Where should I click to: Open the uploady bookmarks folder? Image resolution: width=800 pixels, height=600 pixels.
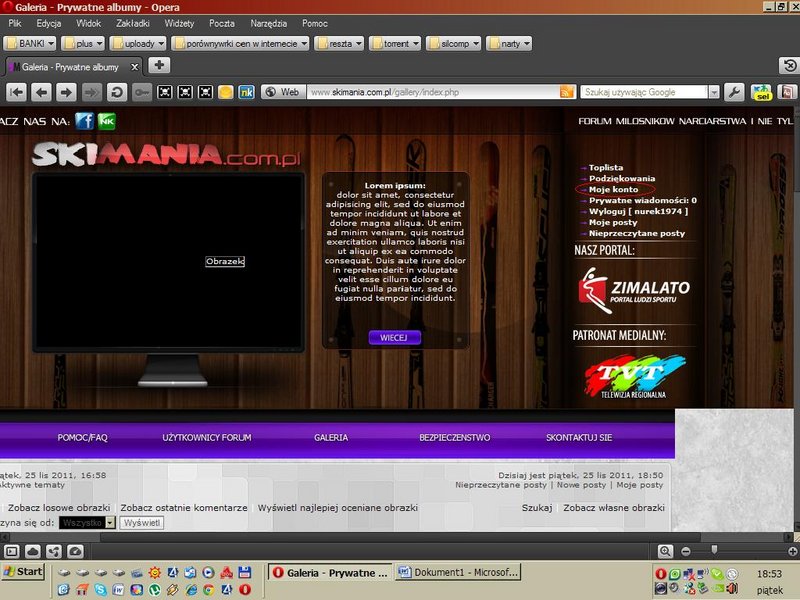138,44
